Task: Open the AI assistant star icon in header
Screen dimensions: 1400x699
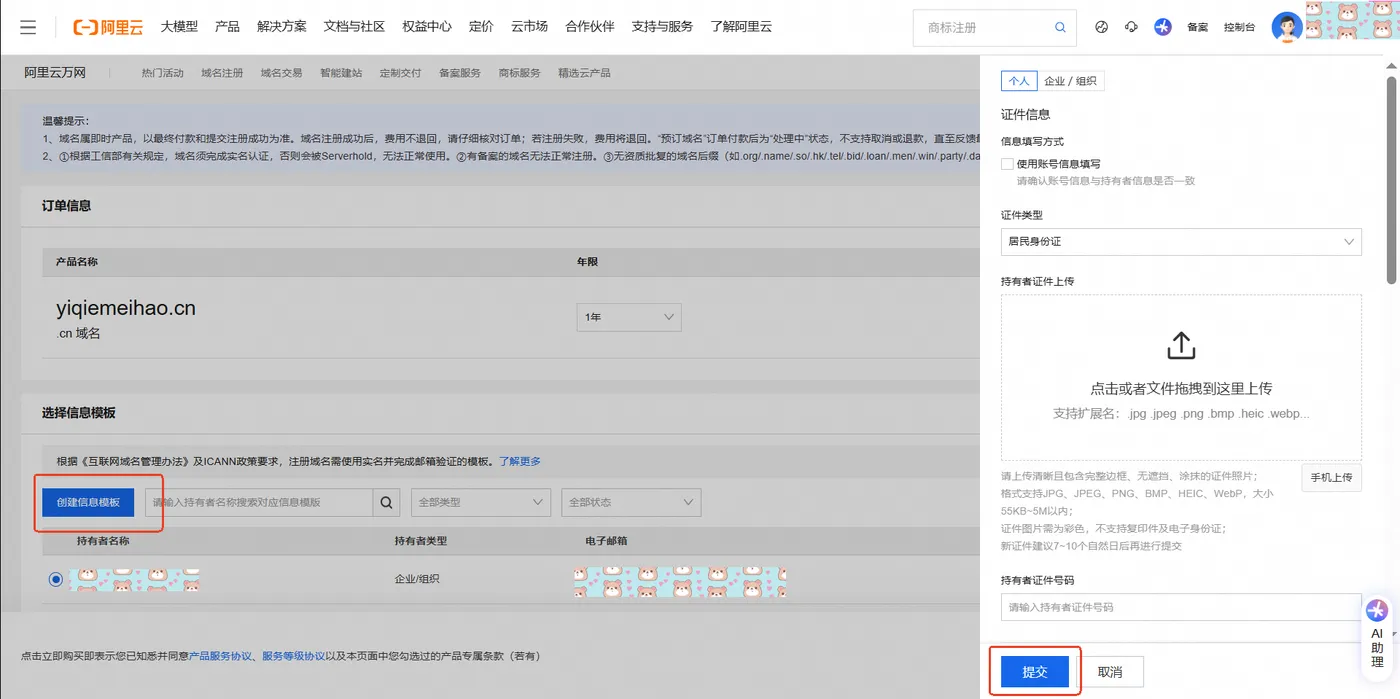Action: 1162,27
